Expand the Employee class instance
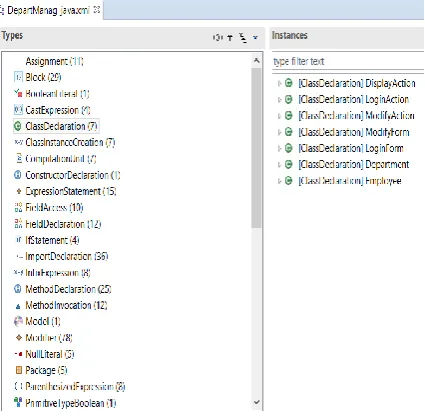Viewport: 425px width, 420px height. click(280, 181)
